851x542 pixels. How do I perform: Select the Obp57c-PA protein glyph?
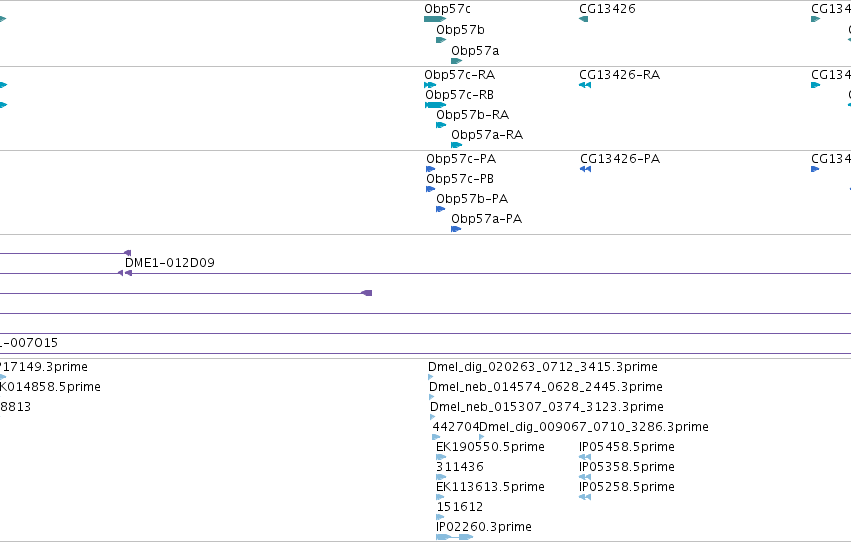(x=430, y=169)
